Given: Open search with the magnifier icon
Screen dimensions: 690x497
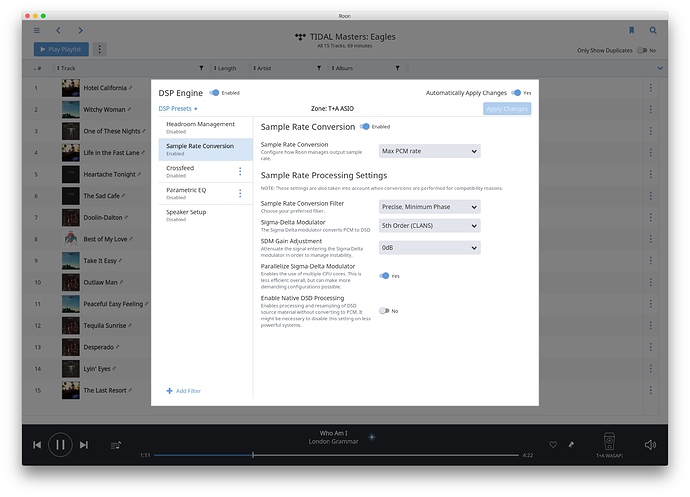Looking at the screenshot, I should [x=653, y=30].
